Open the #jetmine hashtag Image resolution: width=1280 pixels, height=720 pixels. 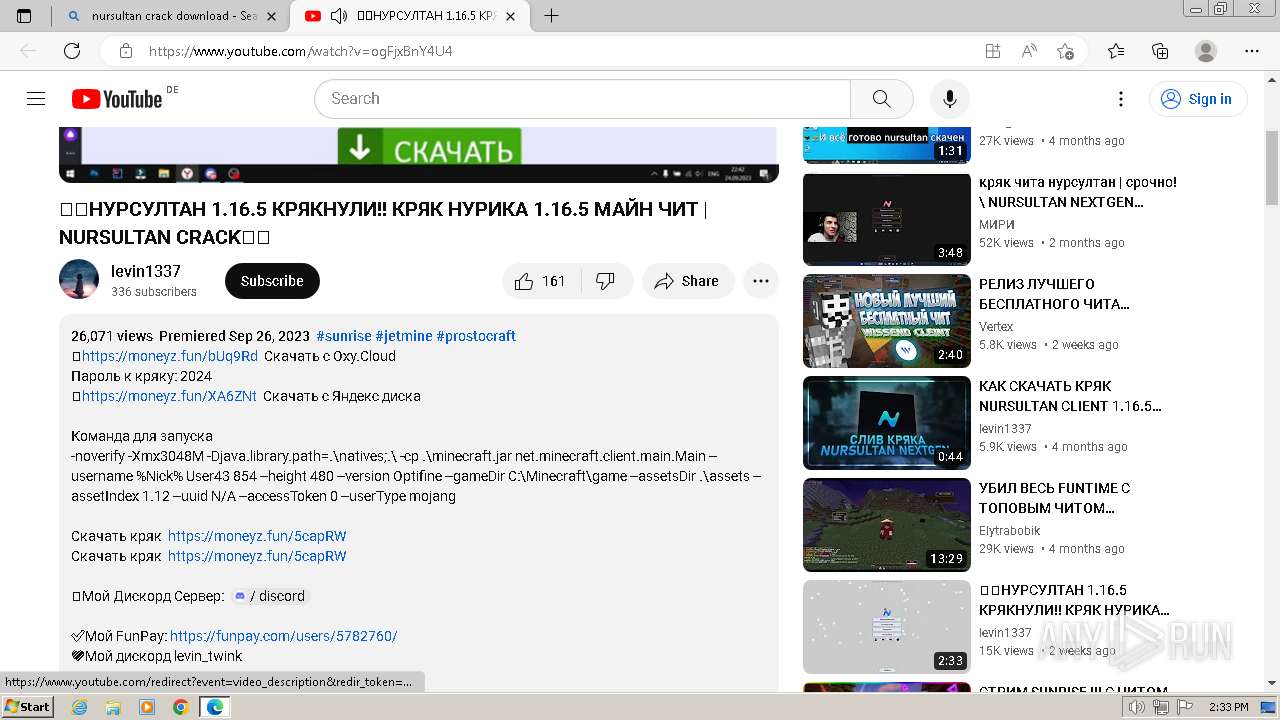pos(404,336)
